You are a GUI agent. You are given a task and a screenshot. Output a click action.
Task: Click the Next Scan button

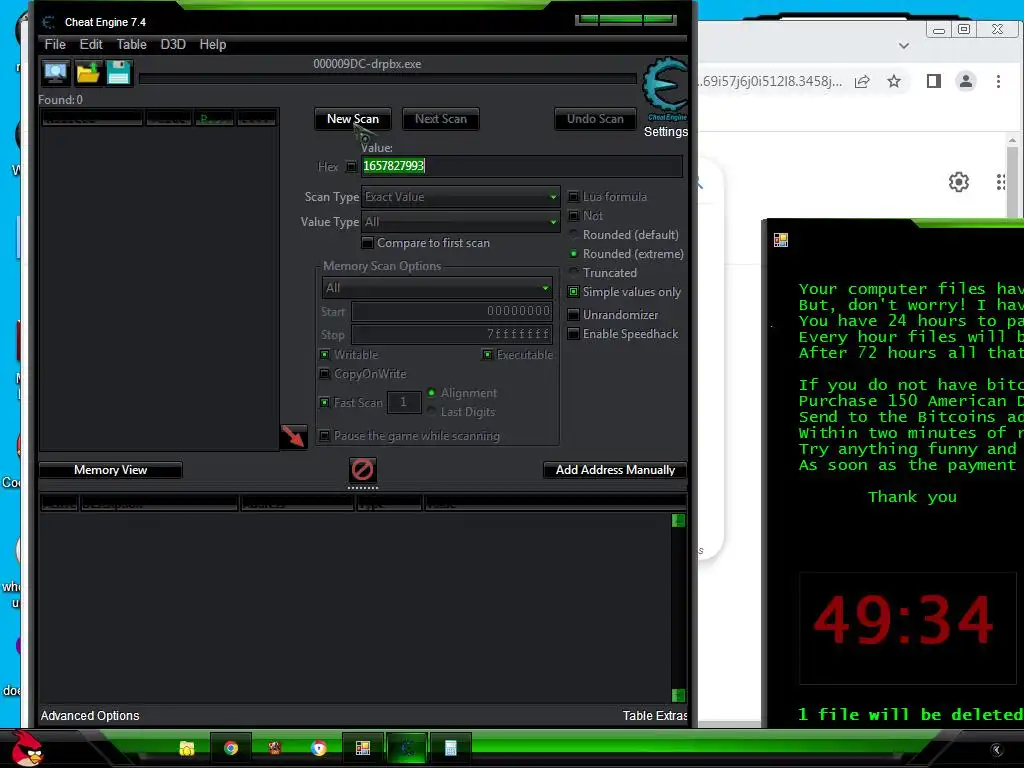[x=441, y=119]
